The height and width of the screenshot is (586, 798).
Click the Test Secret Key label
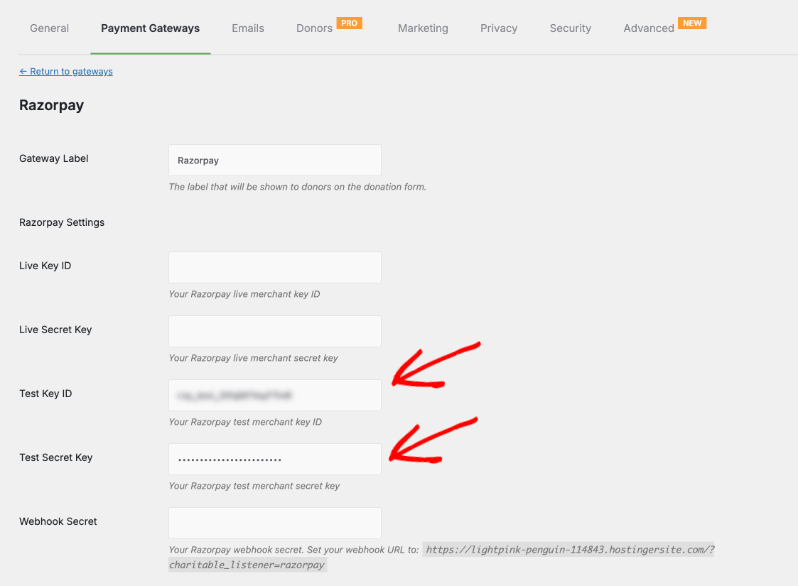pos(56,457)
